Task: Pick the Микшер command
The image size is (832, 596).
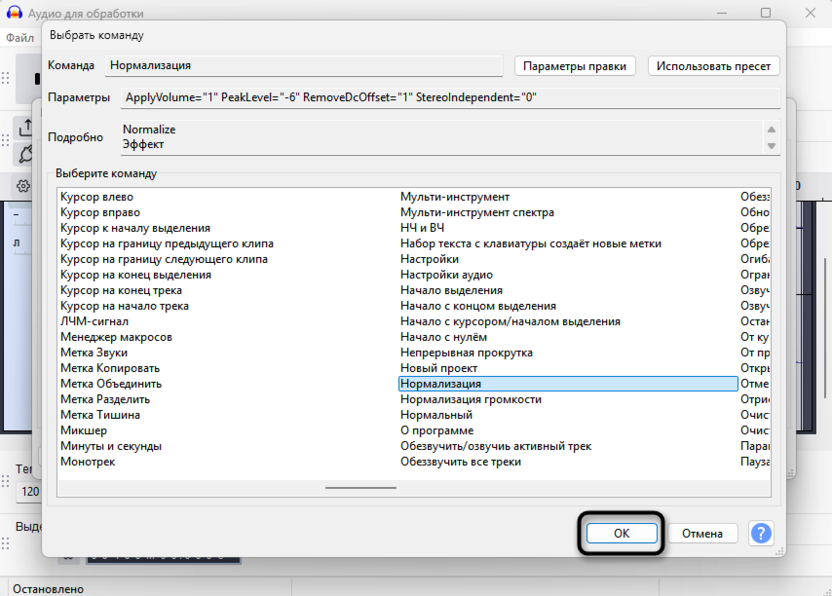Action: point(83,430)
